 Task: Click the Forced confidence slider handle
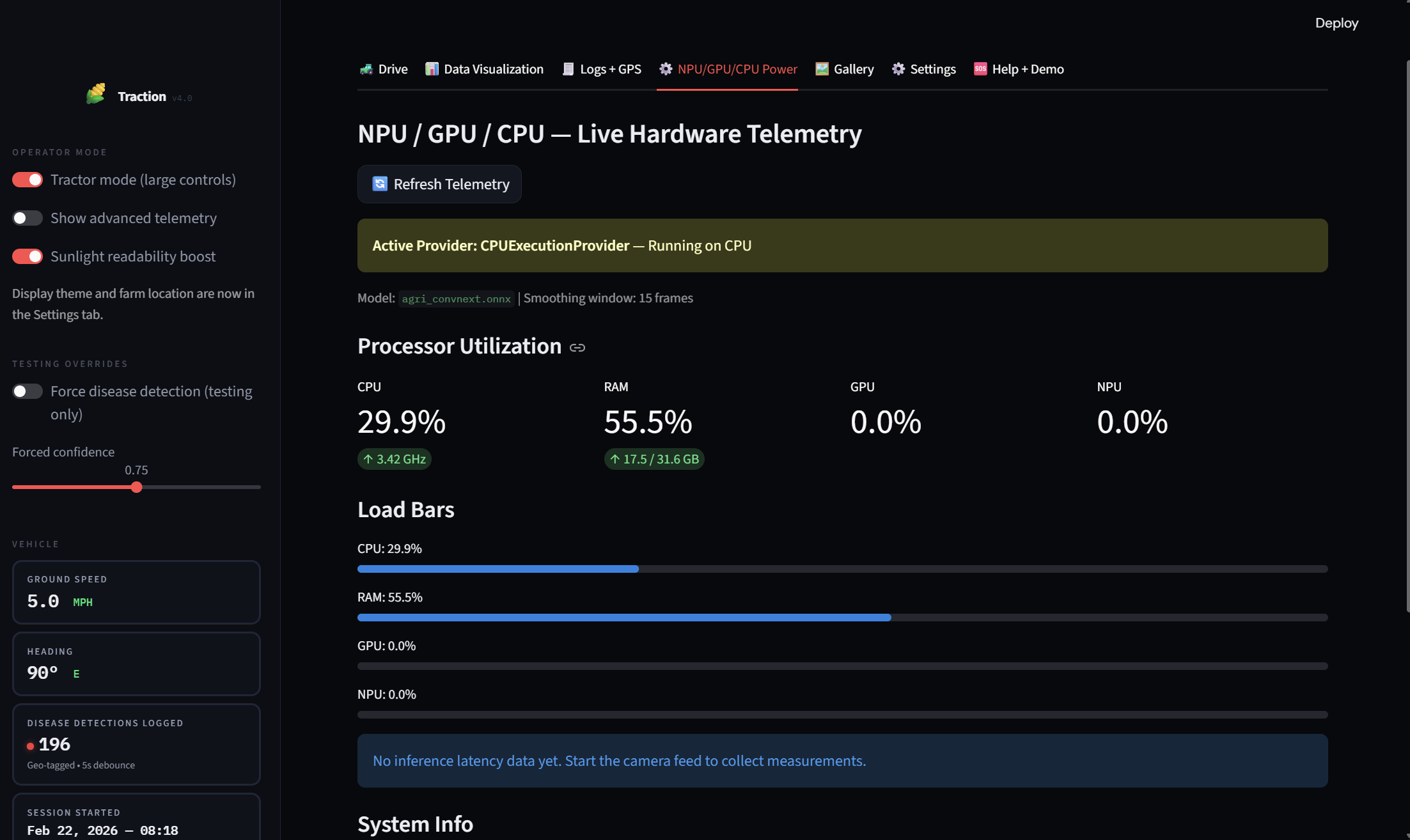pos(136,487)
